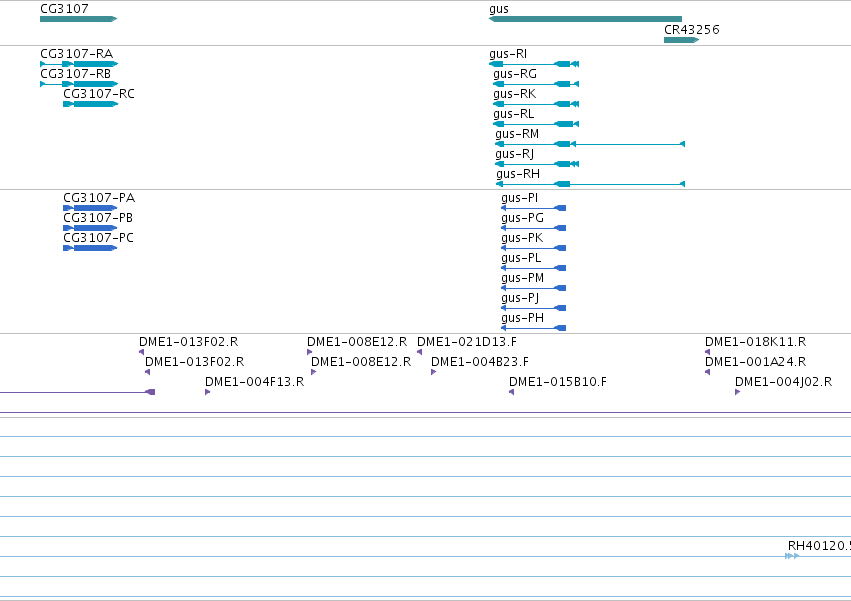Click the CG3107-RB transcript label

(75, 74)
